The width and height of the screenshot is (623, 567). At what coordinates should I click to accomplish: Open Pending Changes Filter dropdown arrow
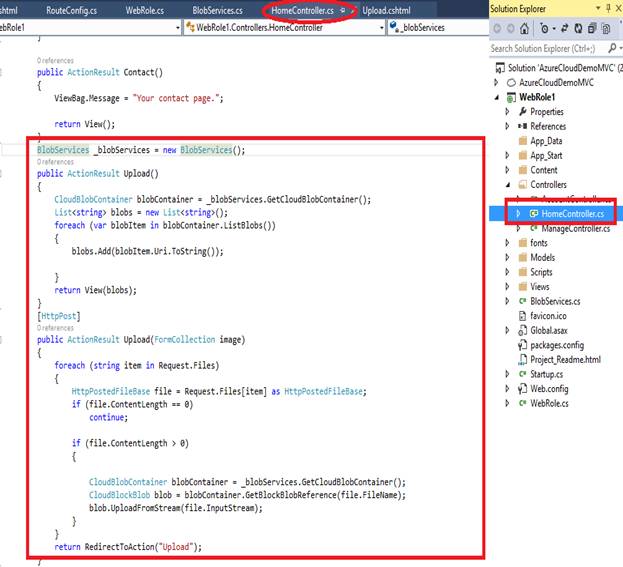tap(554, 29)
